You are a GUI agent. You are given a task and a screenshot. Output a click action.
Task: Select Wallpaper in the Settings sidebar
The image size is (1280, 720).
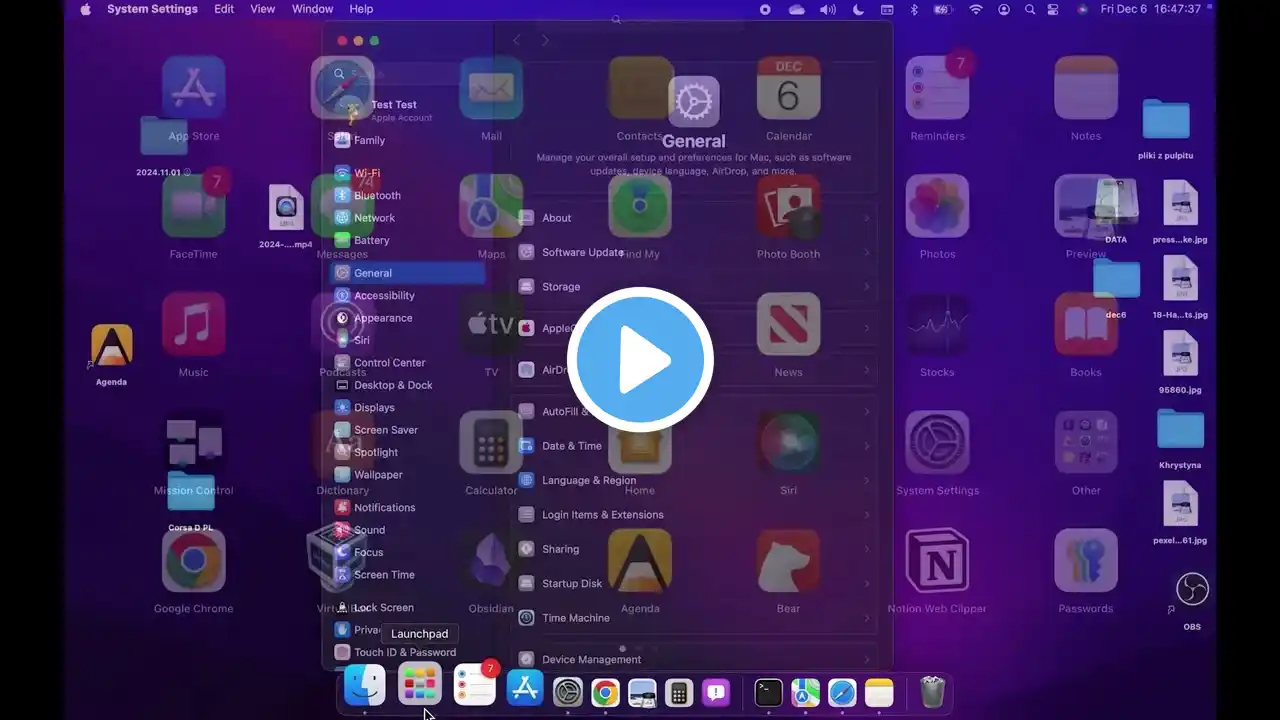[408, 475]
